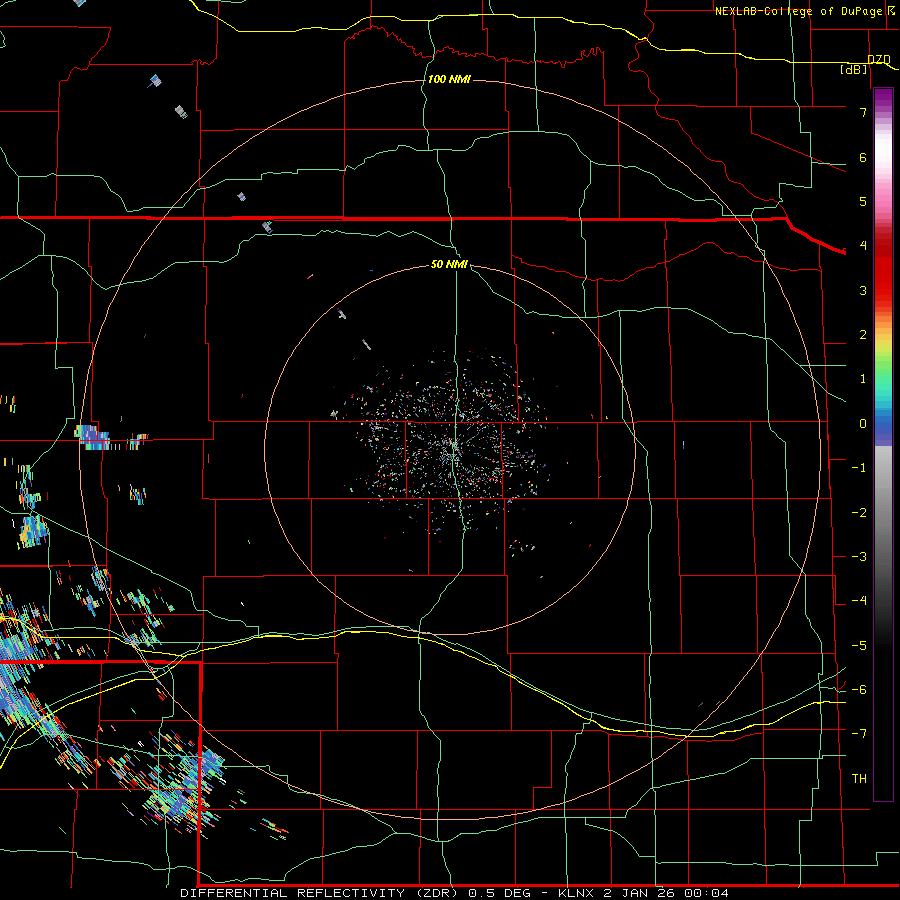Image resolution: width=900 pixels, height=900 pixels.
Task: Click the scale value -4 label
Action: pyautogui.click(x=859, y=601)
